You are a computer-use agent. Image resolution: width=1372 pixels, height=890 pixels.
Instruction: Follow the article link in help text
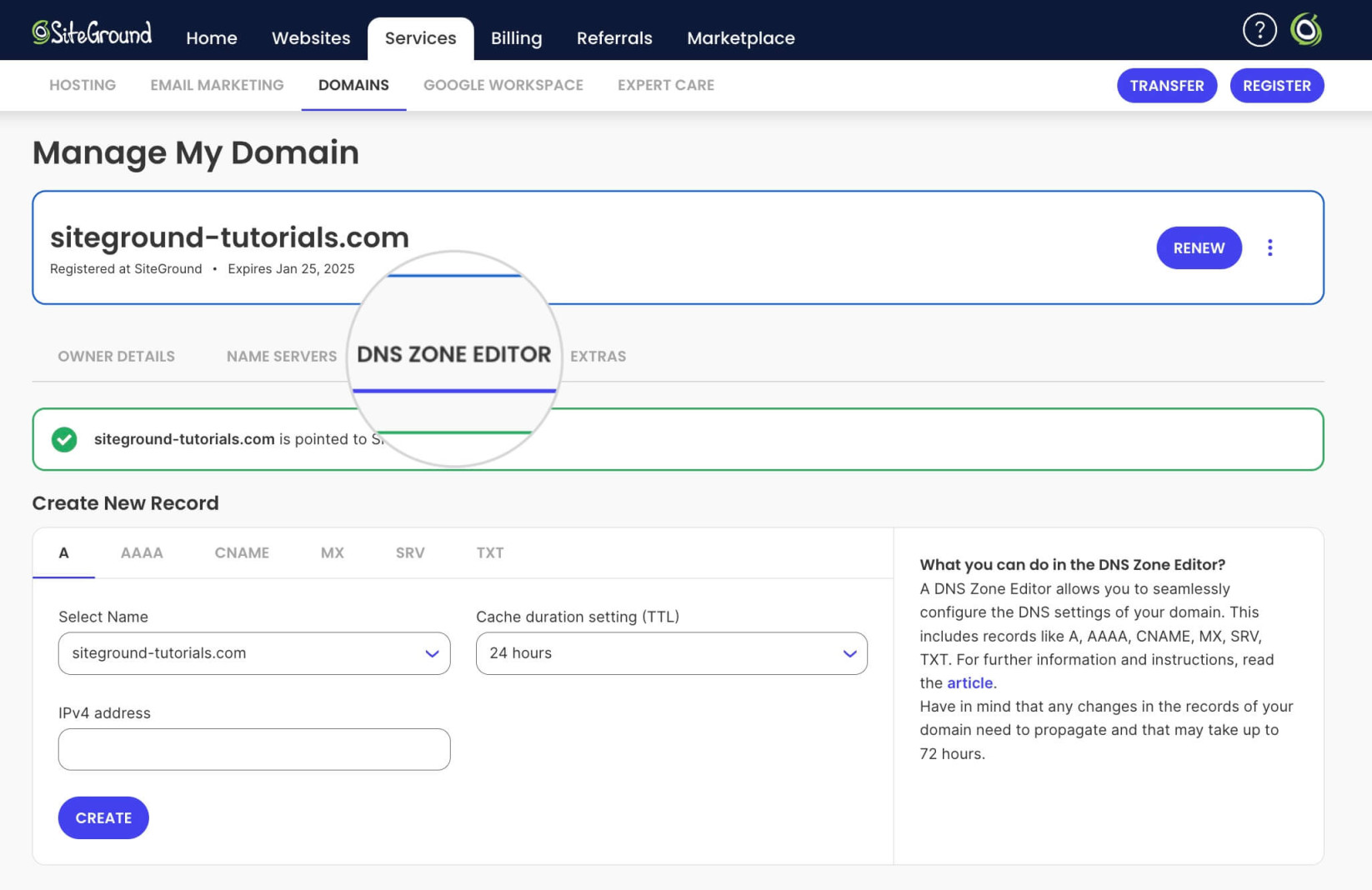click(x=969, y=683)
